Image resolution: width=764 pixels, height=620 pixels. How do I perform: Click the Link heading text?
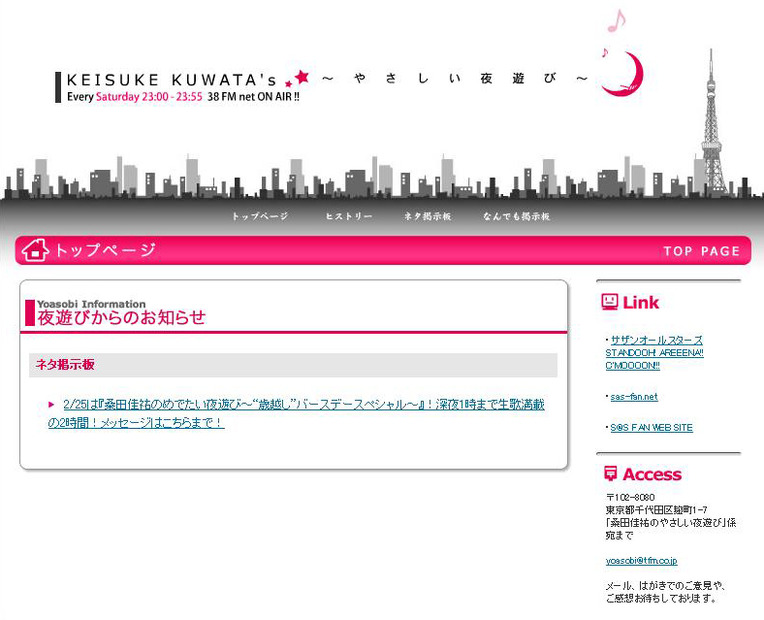641,303
